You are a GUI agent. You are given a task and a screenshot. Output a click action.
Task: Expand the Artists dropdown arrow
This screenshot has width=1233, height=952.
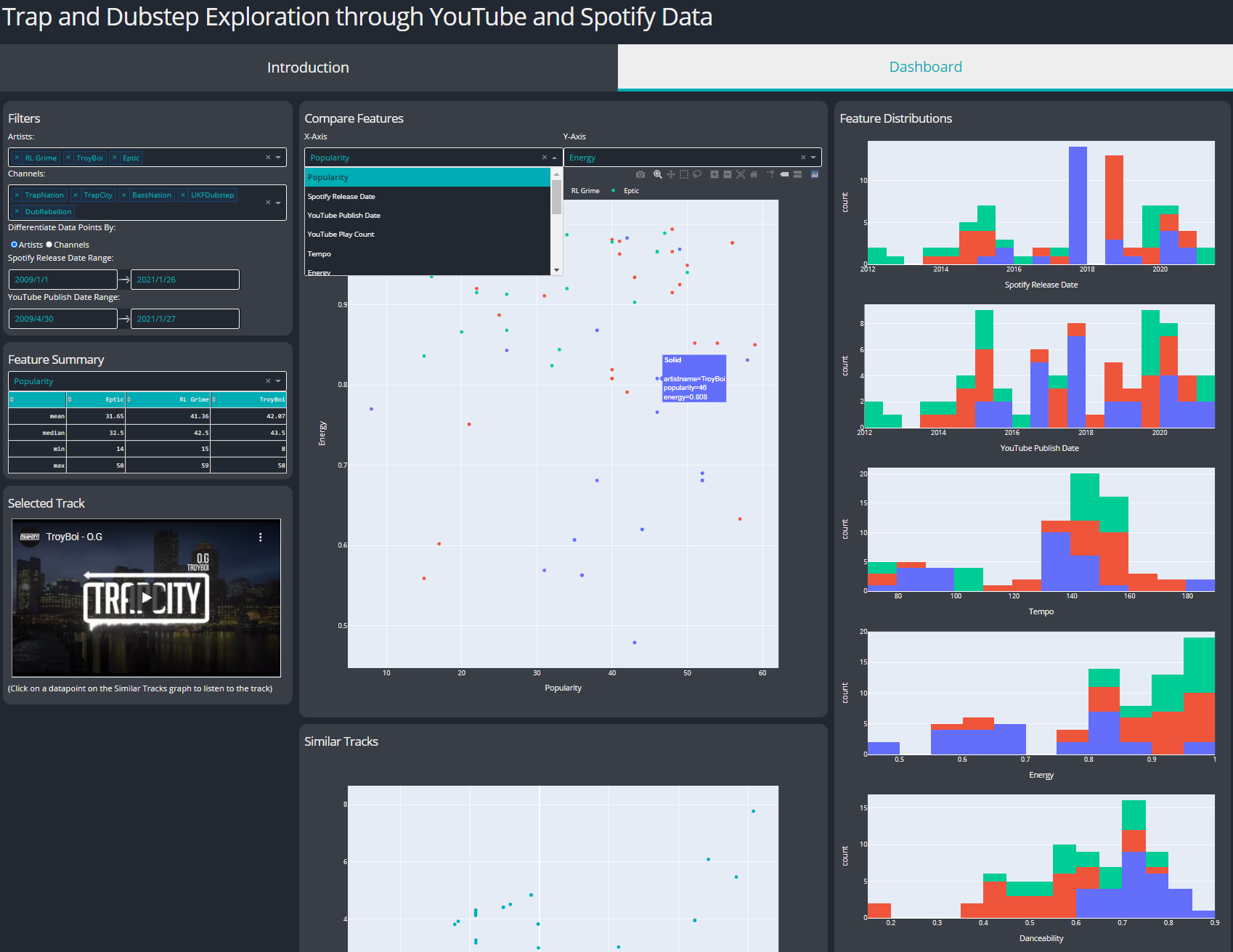(278, 158)
